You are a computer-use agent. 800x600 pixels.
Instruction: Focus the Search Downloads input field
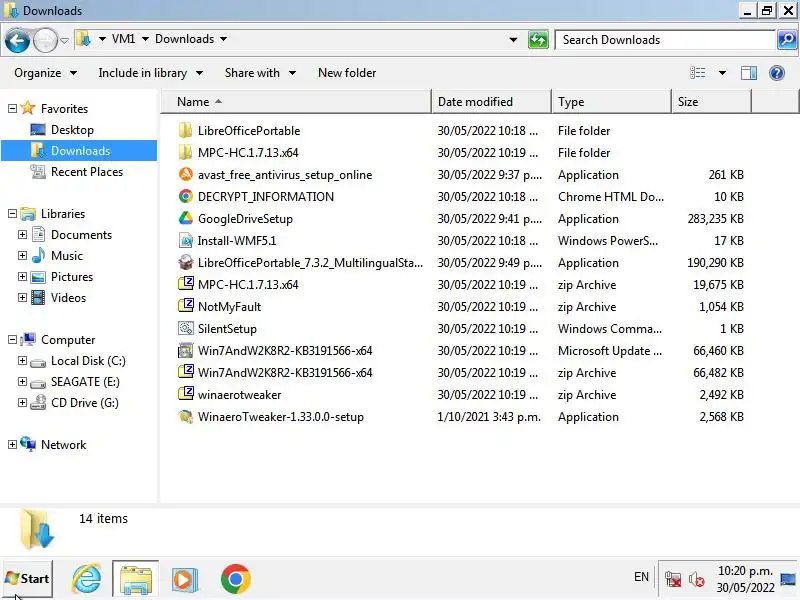665,40
